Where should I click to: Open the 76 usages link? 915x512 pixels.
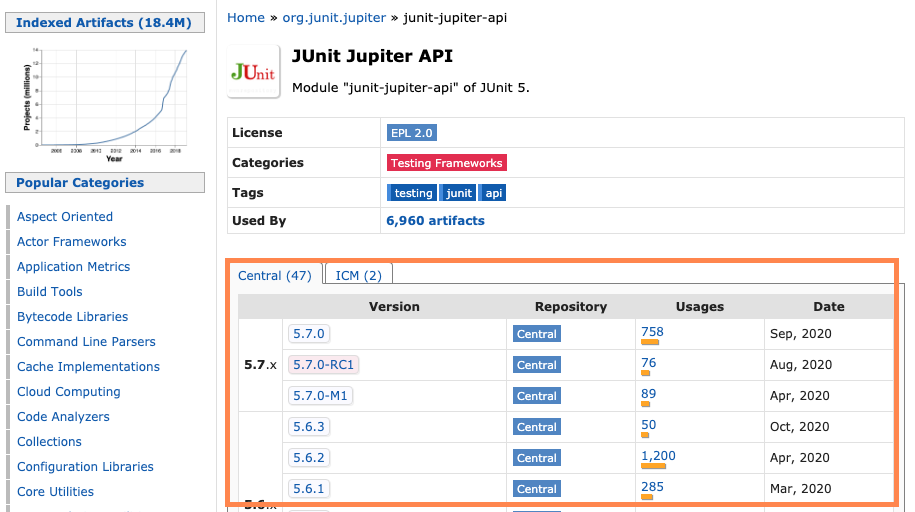pyautogui.click(x=648, y=363)
